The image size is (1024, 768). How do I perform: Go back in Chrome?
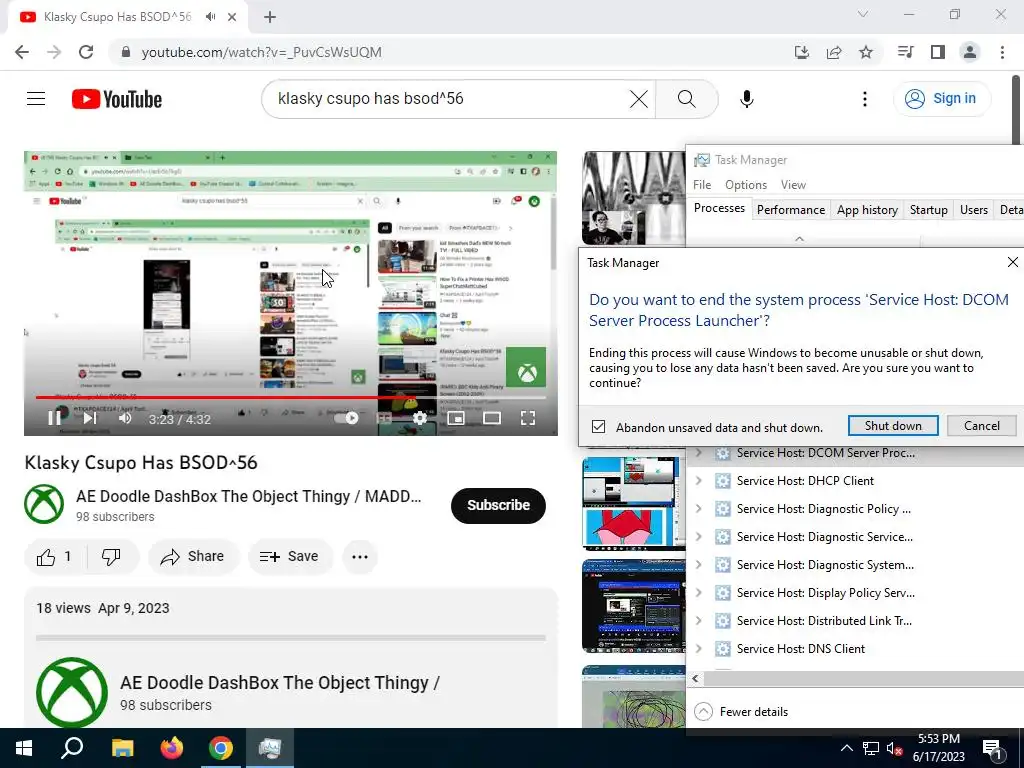(22, 52)
